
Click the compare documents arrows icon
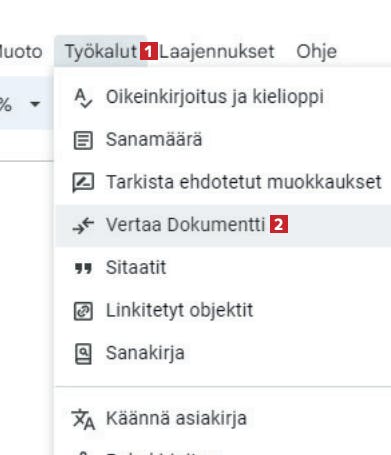point(83,225)
